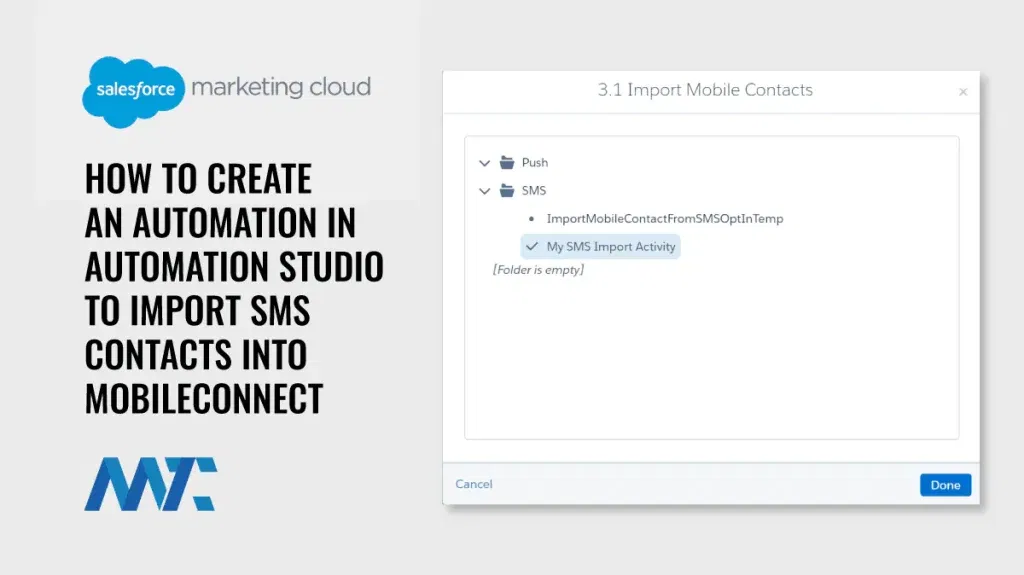Click the SMS folder icon
This screenshot has width=1024, height=575.
point(507,190)
